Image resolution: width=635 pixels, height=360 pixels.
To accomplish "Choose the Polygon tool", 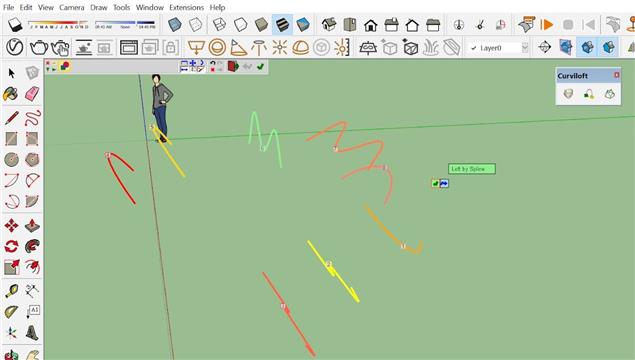I will coord(32,160).
